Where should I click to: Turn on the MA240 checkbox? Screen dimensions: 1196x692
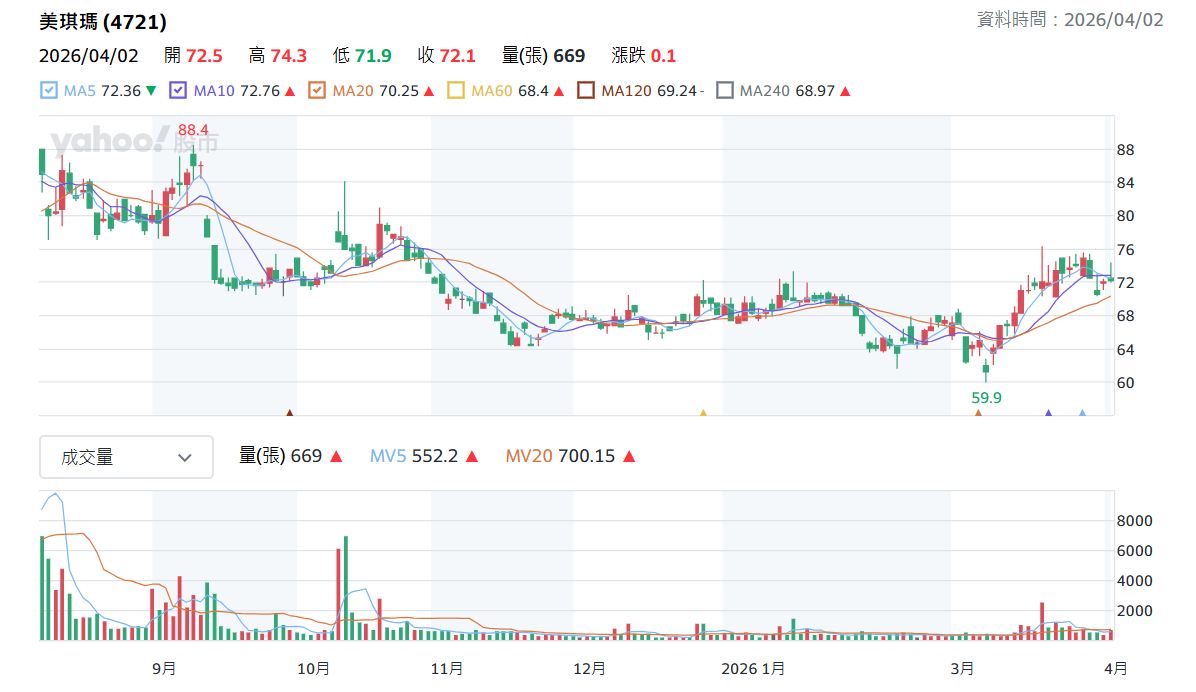[725, 91]
